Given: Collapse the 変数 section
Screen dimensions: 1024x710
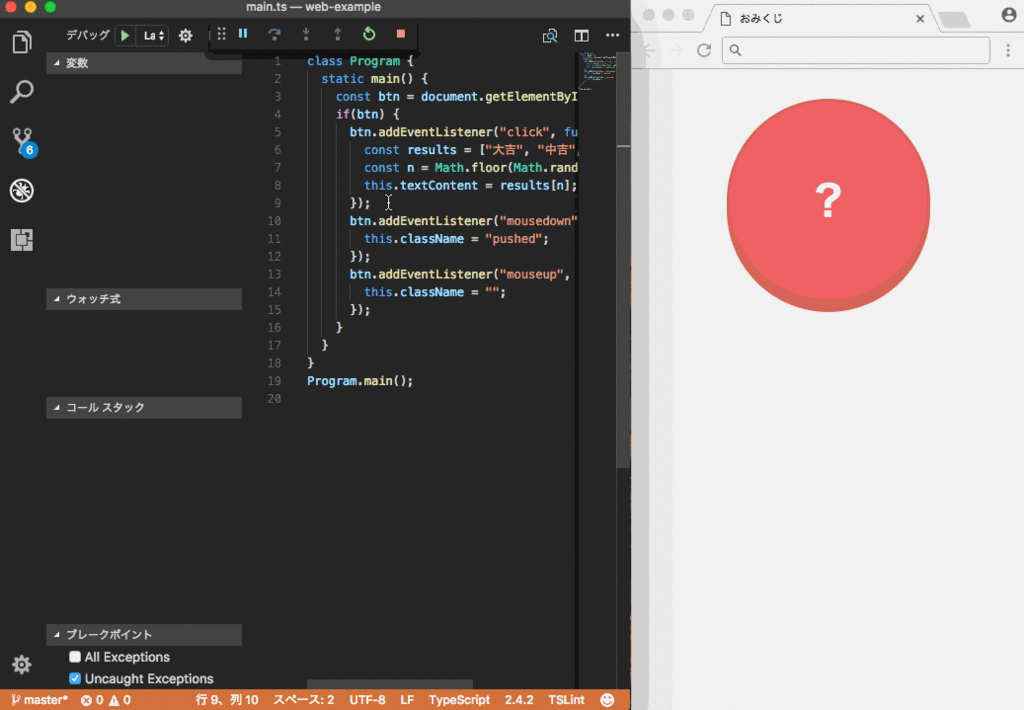Looking at the screenshot, I should (x=144, y=63).
